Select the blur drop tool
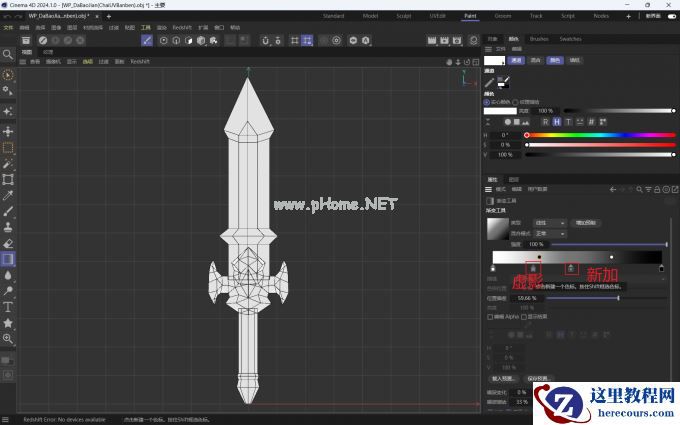The image size is (680, 425). (8, 275)
